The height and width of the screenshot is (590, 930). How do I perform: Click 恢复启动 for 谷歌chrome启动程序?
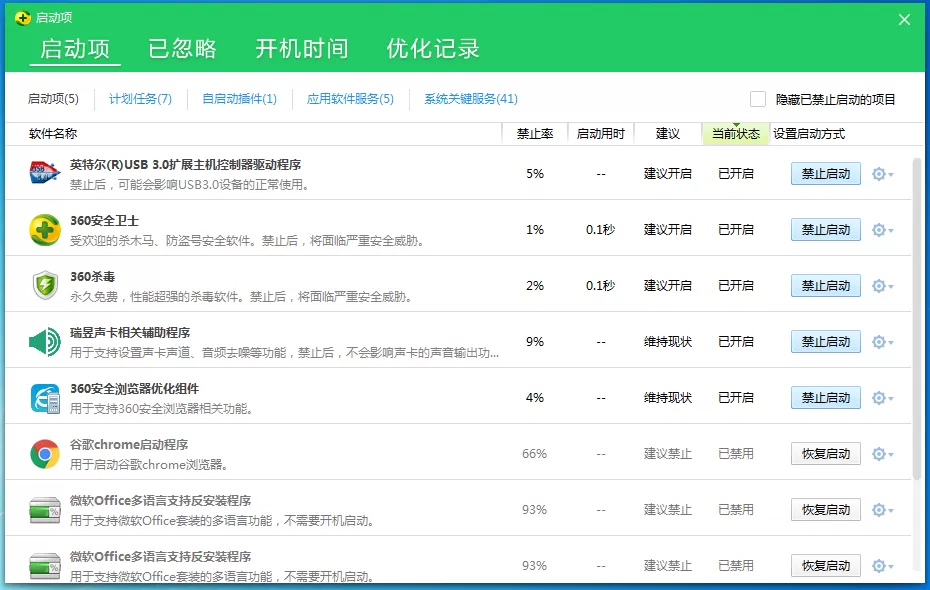point(826,454)
